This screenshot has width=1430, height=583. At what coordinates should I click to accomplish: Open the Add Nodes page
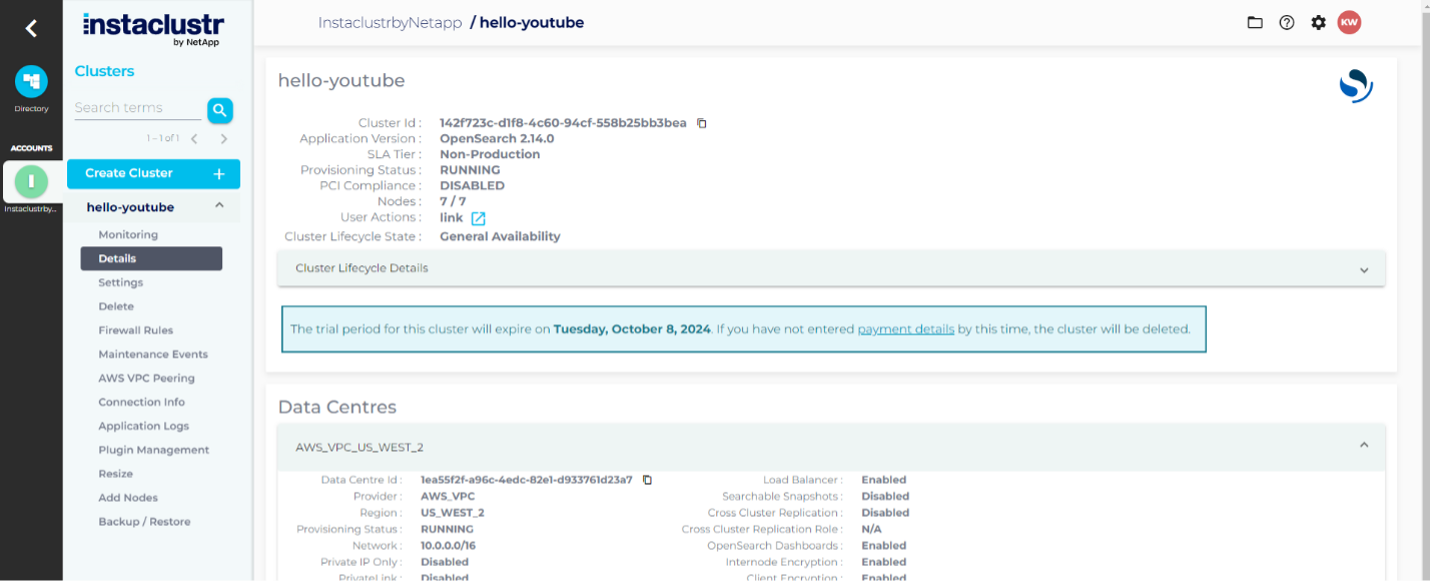click(x=128, y=498)
